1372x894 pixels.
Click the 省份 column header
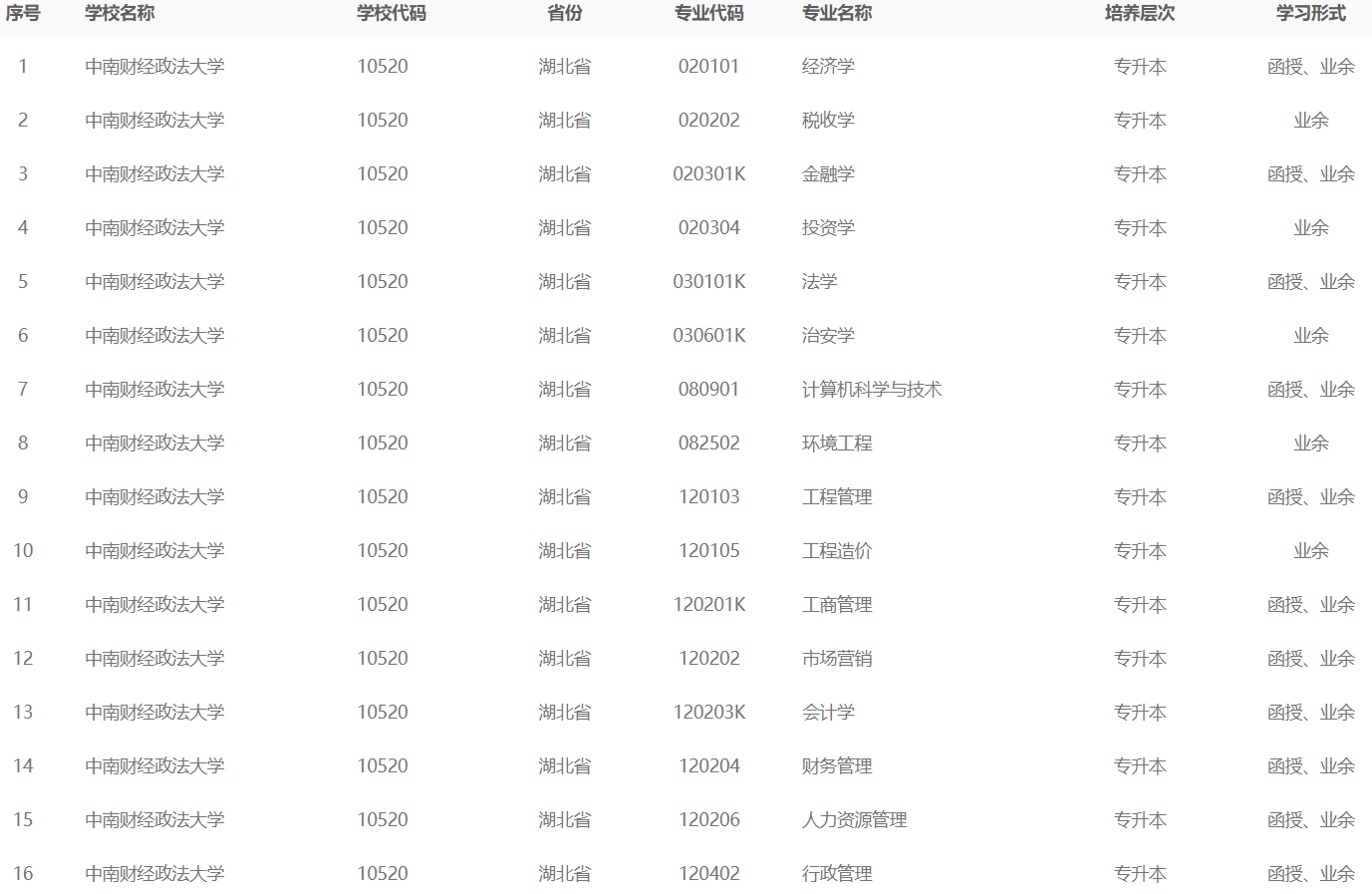pyautogui.click(x=565, y=13)
